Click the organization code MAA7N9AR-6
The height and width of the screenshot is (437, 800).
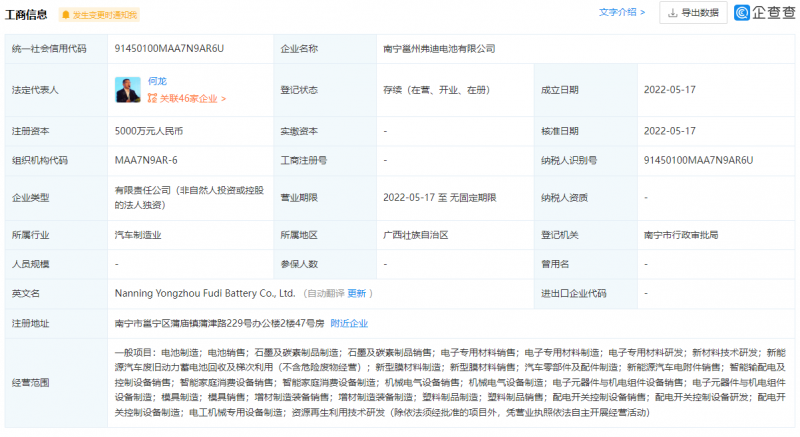click(147, 160)
